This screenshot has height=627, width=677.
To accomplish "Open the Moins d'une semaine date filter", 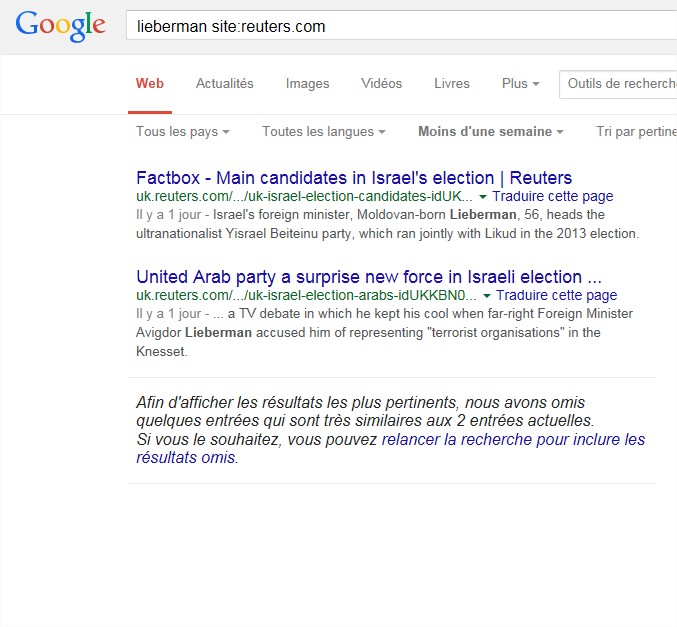I will (x=490, y=132).
